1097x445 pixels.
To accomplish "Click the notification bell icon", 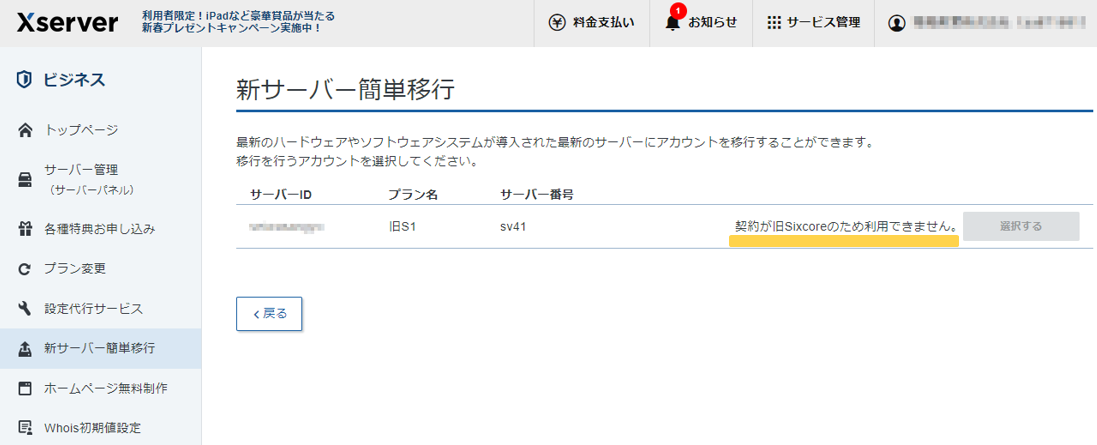I will pos(672,22).
